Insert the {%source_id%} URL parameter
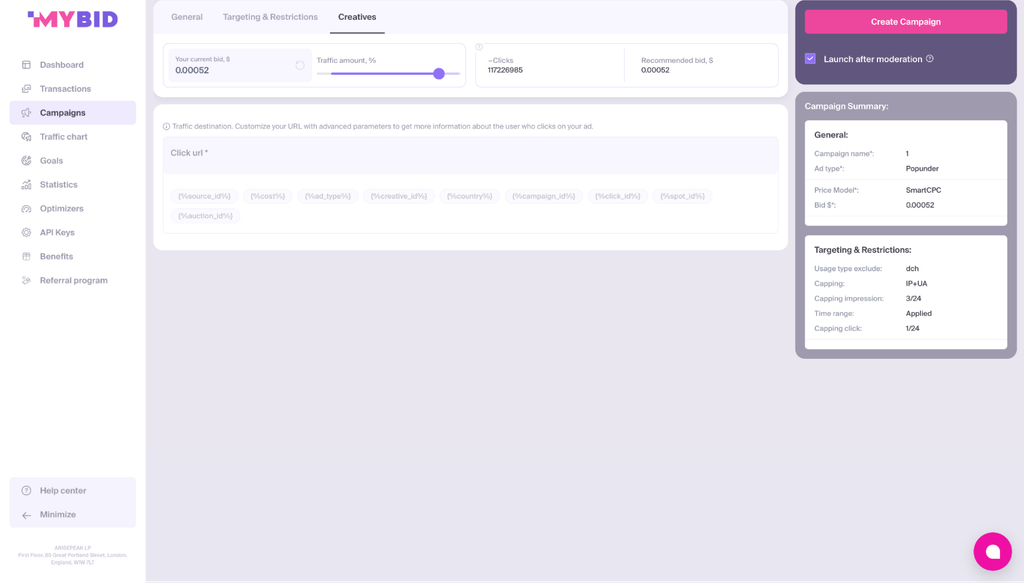 click(x=204, y=196)
